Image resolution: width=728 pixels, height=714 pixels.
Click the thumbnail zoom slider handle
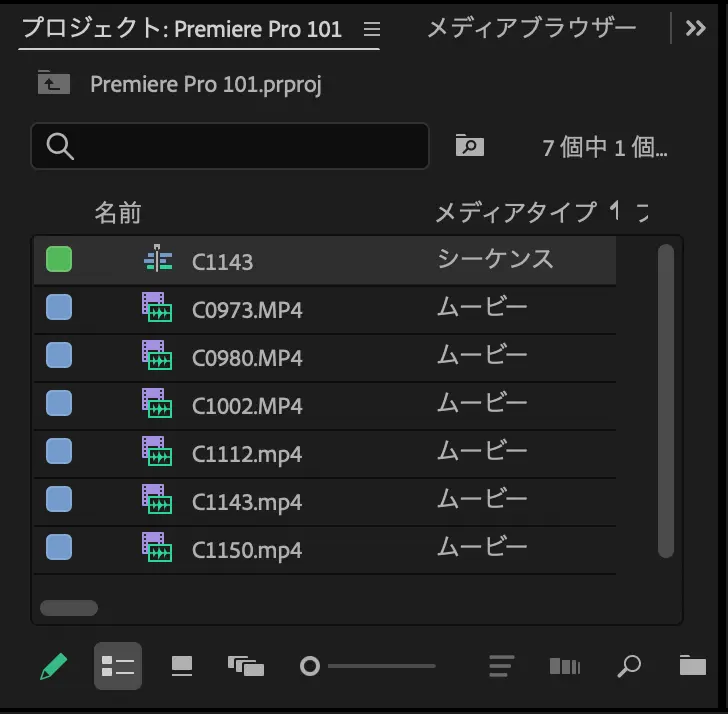click(x=310, y=666)
